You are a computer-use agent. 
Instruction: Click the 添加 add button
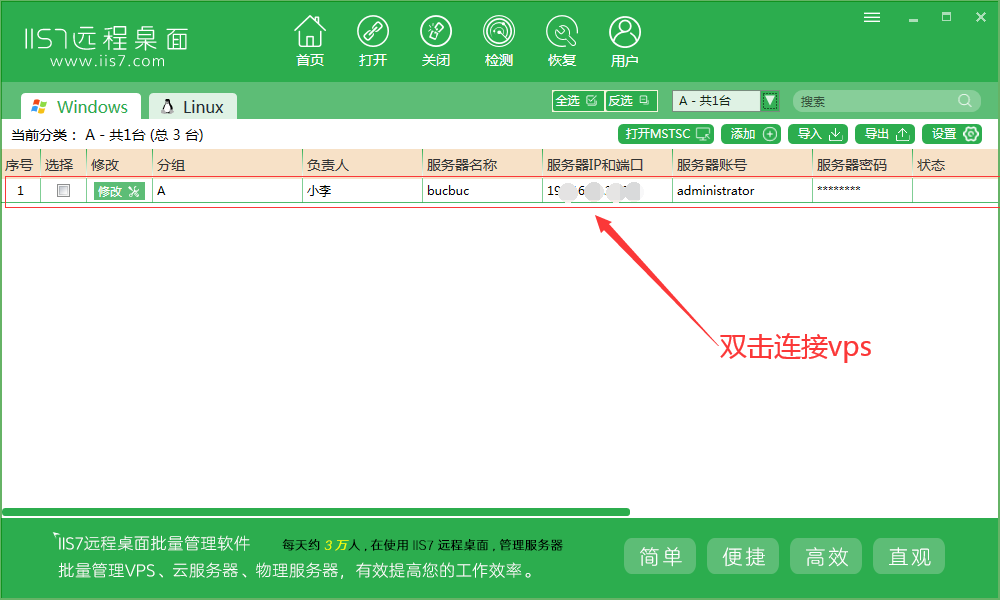pos(751,134)
